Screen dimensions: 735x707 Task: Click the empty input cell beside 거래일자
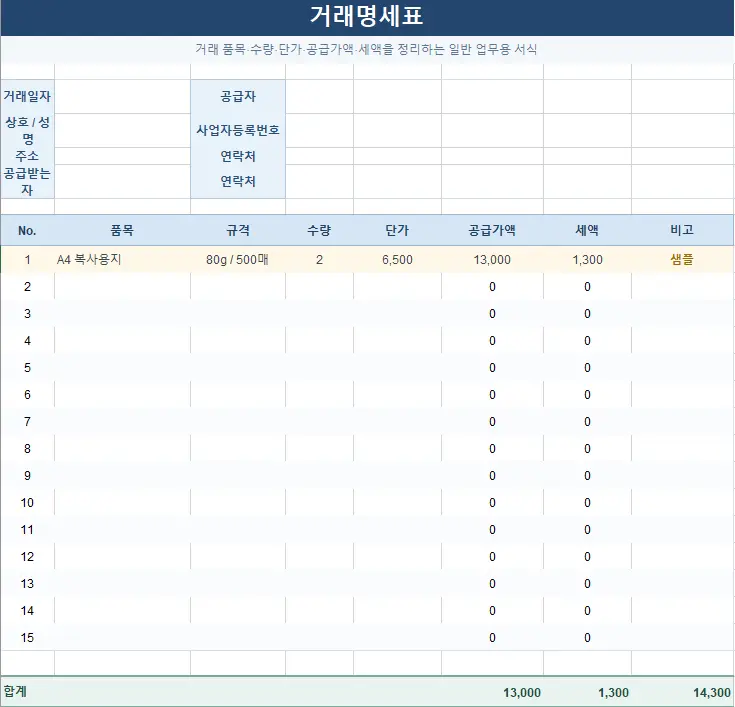coord(122,96)
